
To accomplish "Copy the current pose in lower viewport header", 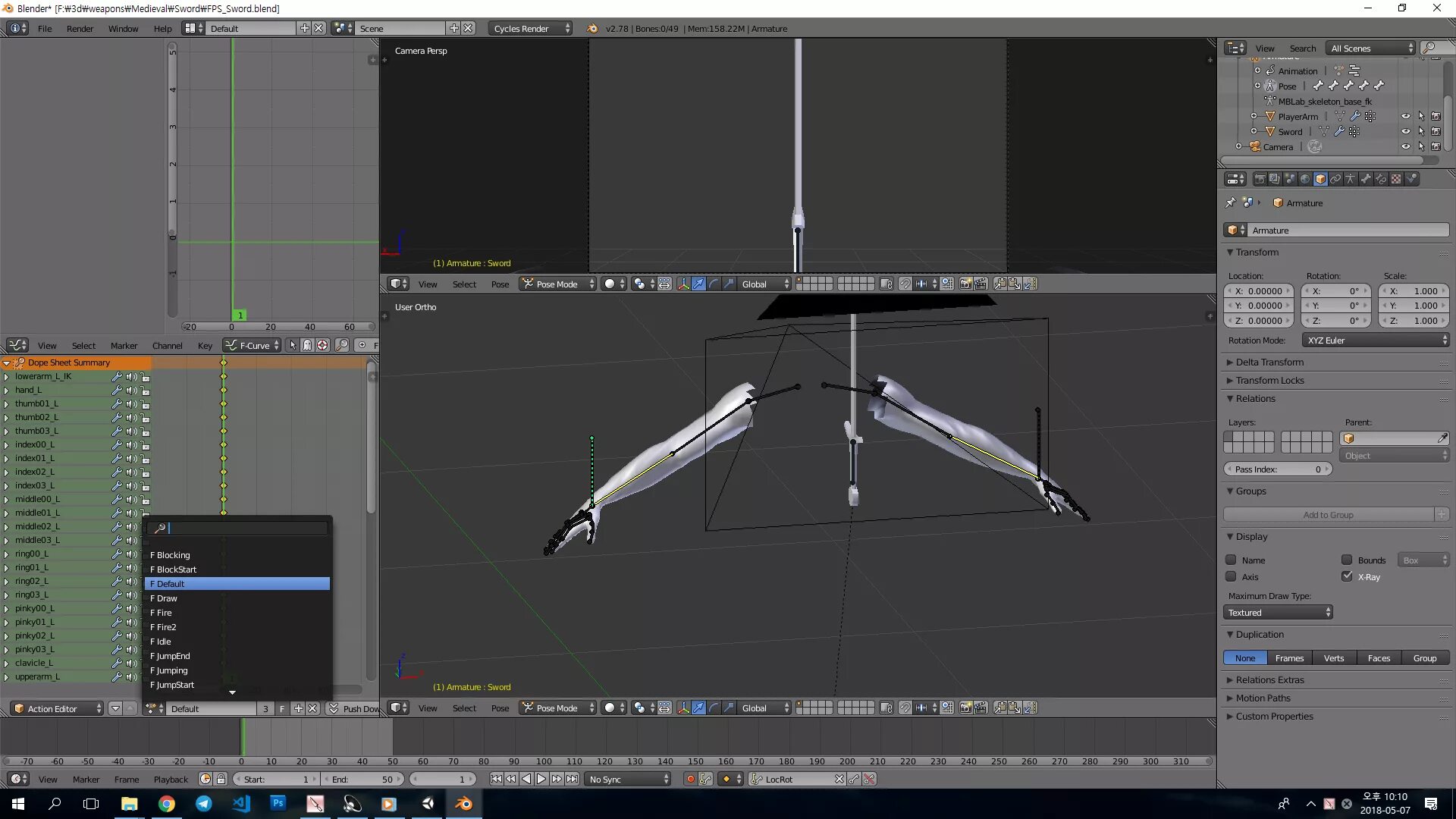I will click(x=1000, y=708).
